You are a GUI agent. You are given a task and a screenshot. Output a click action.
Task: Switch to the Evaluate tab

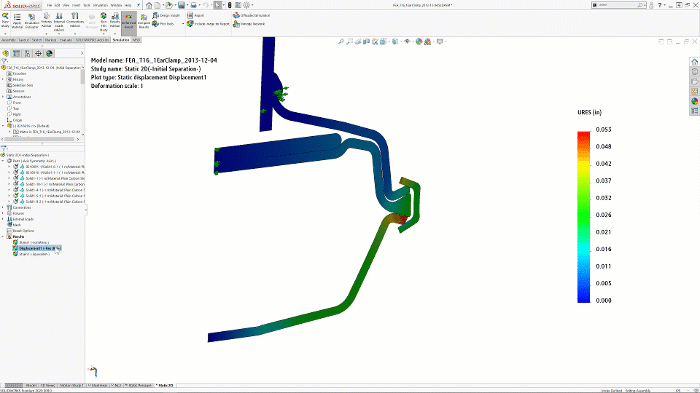(x=66, y=40)
